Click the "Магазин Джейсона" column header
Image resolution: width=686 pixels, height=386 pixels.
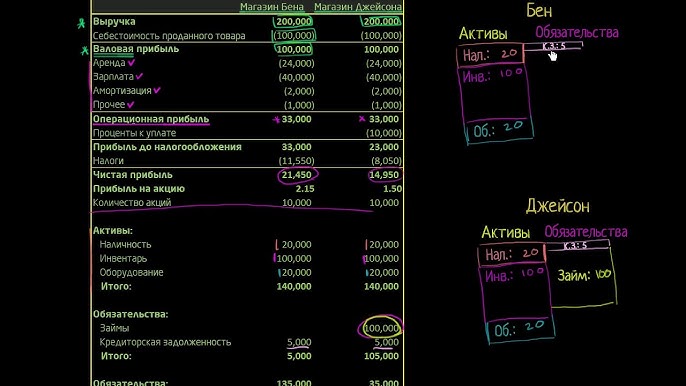358,7
